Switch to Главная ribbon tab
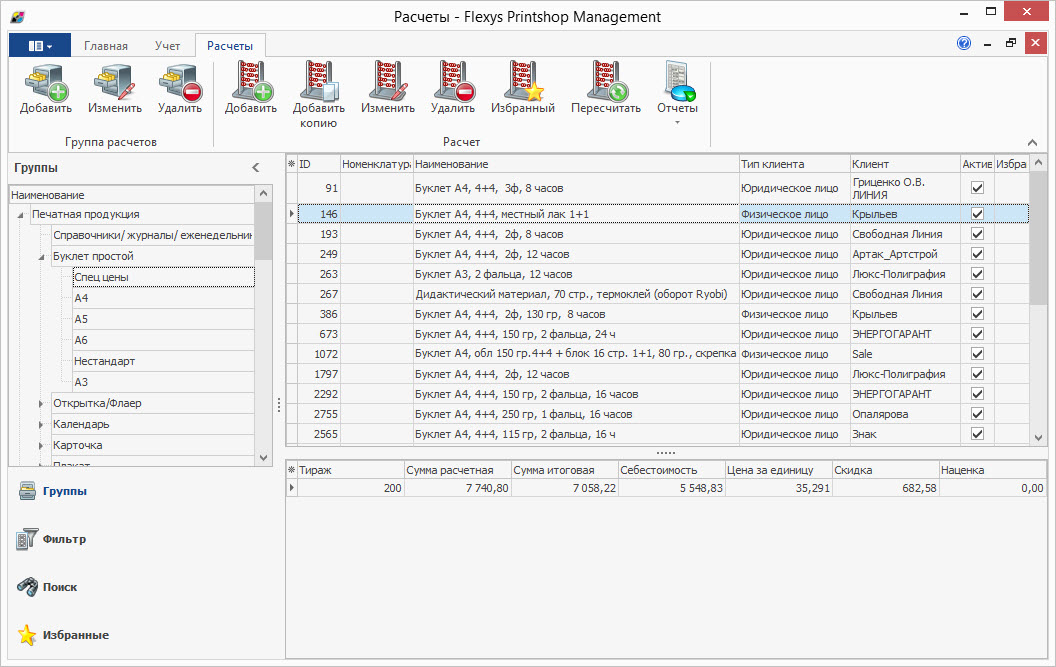 (106, 46)
